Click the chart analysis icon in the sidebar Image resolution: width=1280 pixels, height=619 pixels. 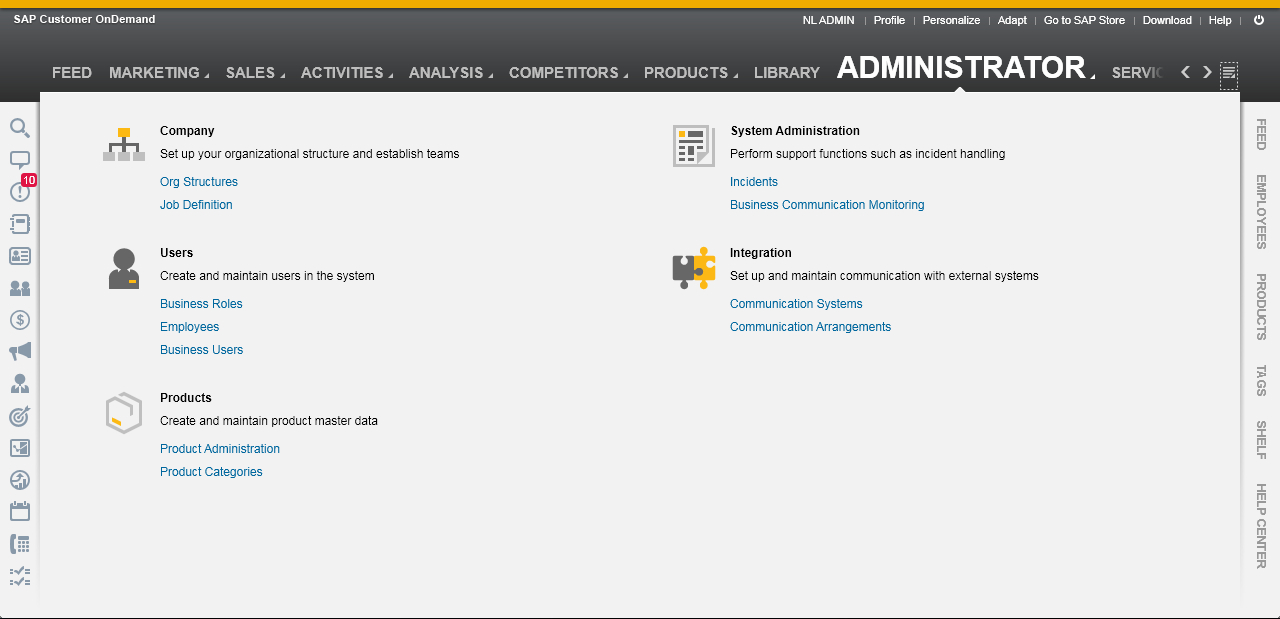20,448
